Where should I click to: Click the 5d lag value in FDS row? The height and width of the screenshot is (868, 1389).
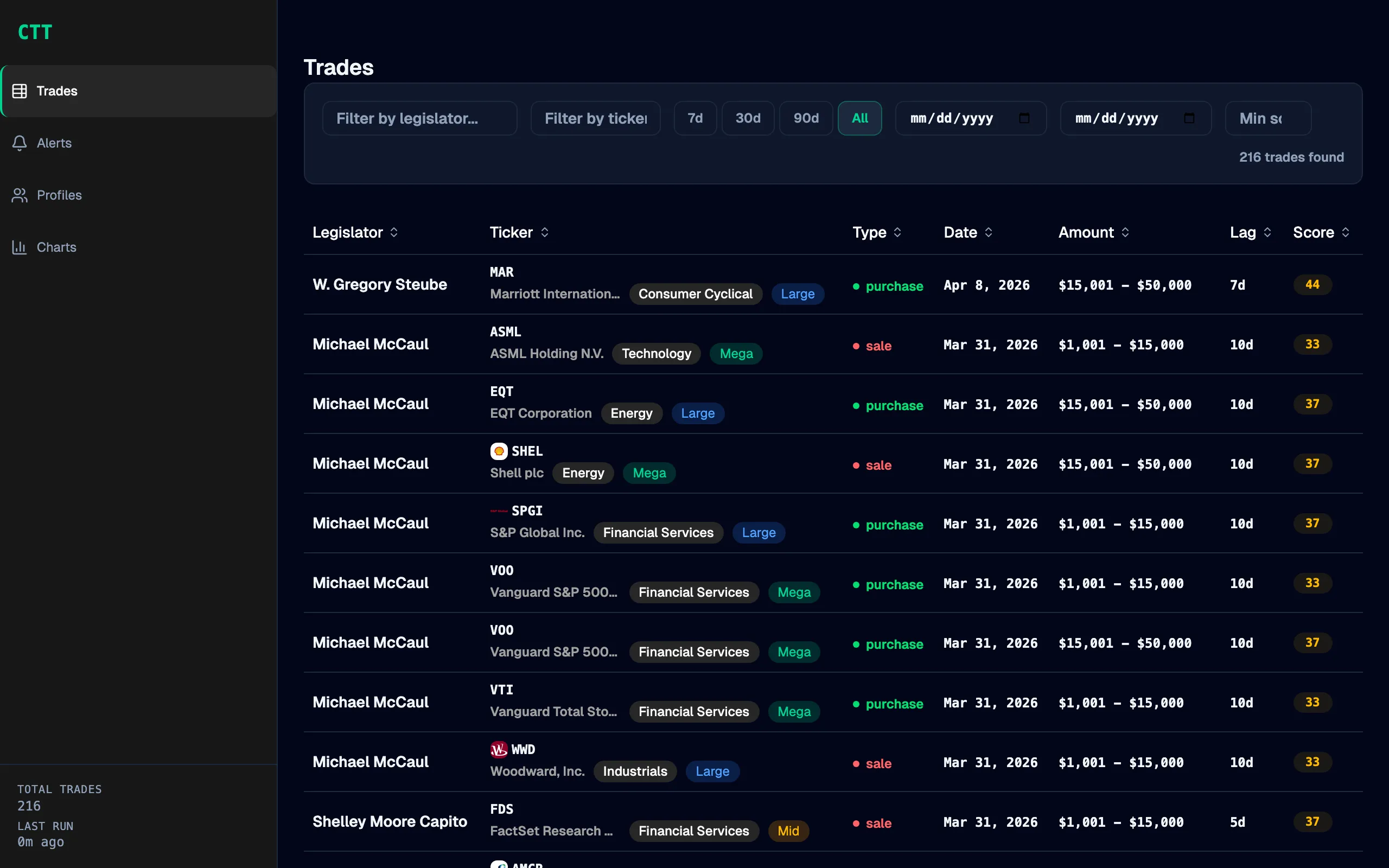[x=1238, y=822]
